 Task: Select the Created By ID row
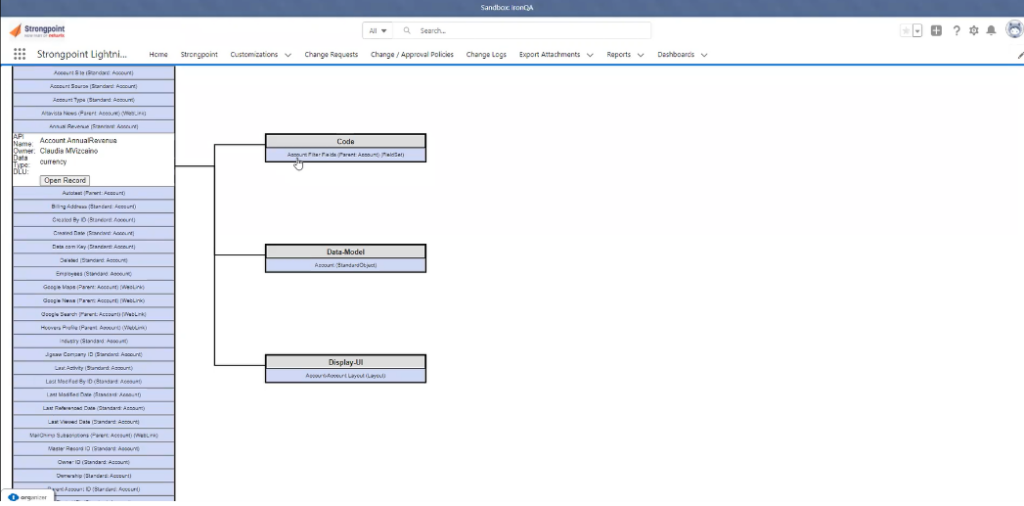point(93,220)
